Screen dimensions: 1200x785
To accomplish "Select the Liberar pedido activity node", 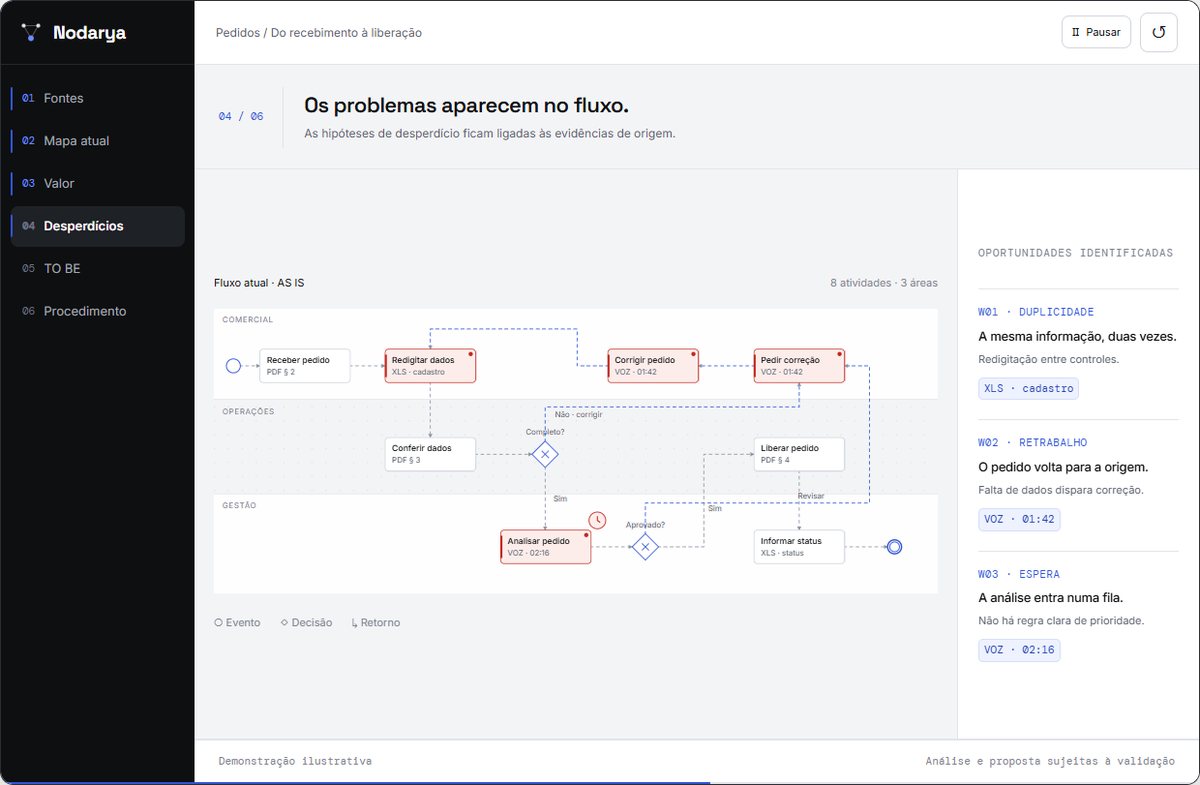I will (x=799, y=454).
